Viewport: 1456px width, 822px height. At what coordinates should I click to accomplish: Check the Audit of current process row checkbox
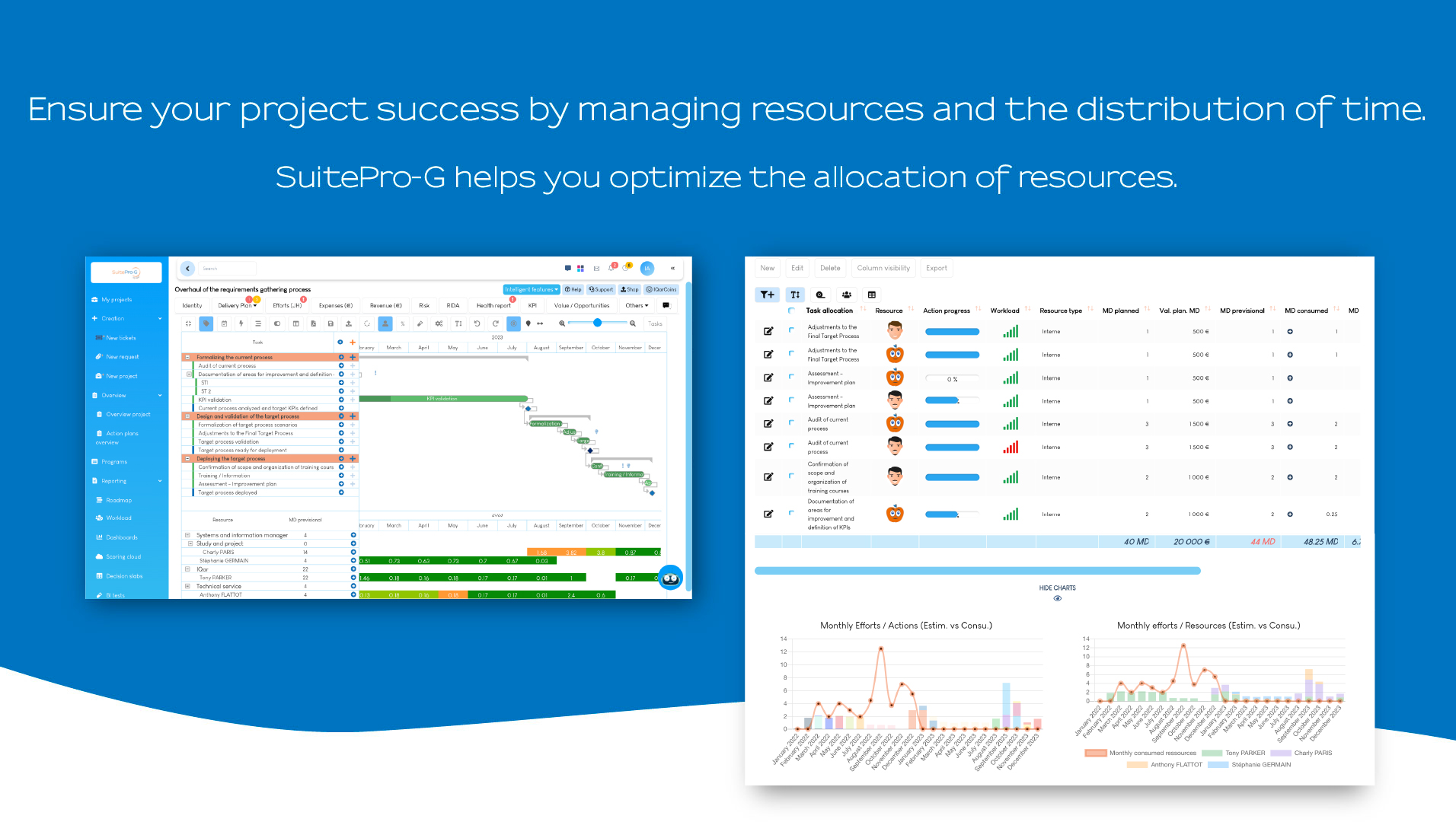pyautogui.click(x=790, y=424)
